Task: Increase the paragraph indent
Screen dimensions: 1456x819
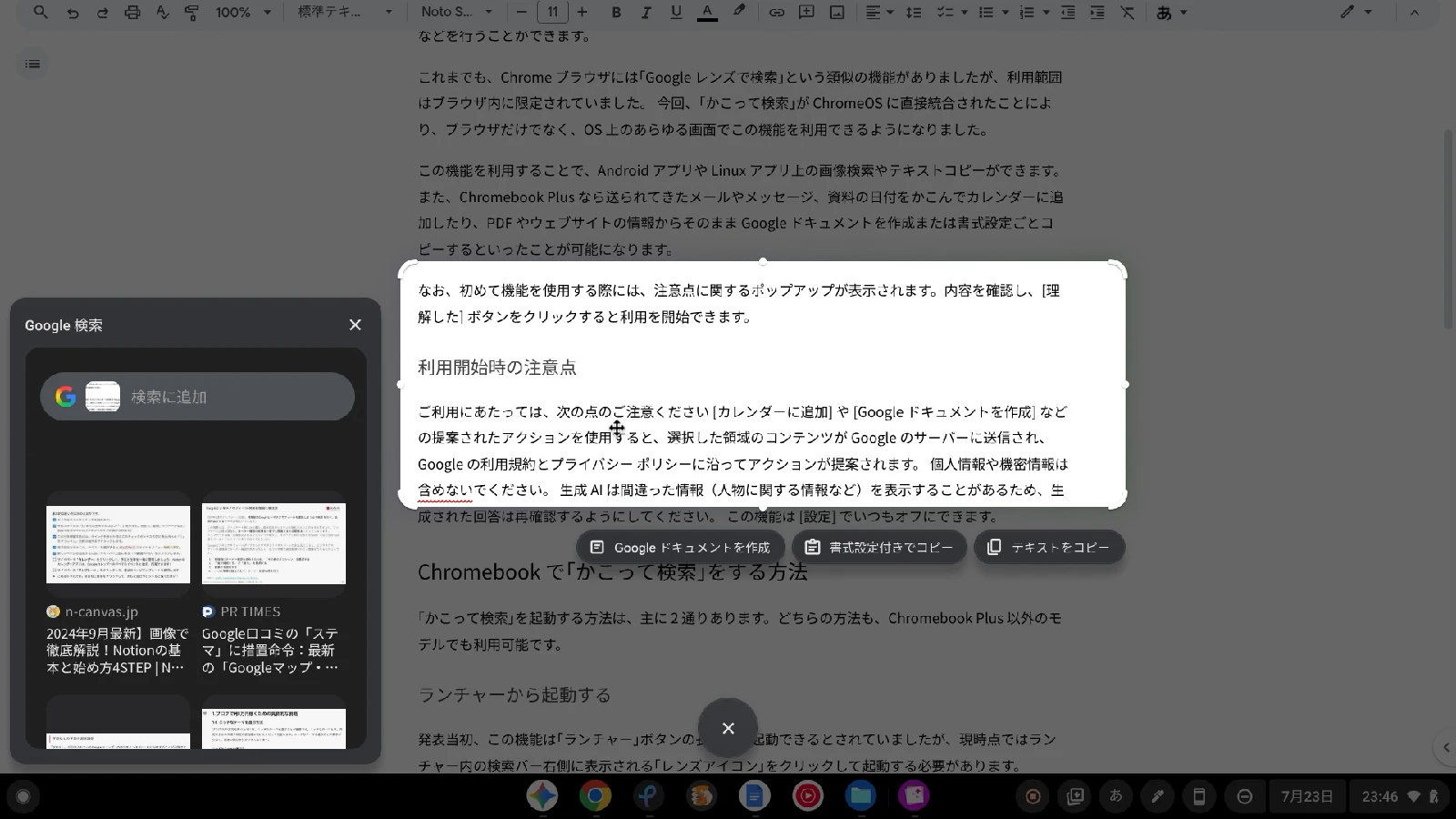Action: tap(1097, 12)
